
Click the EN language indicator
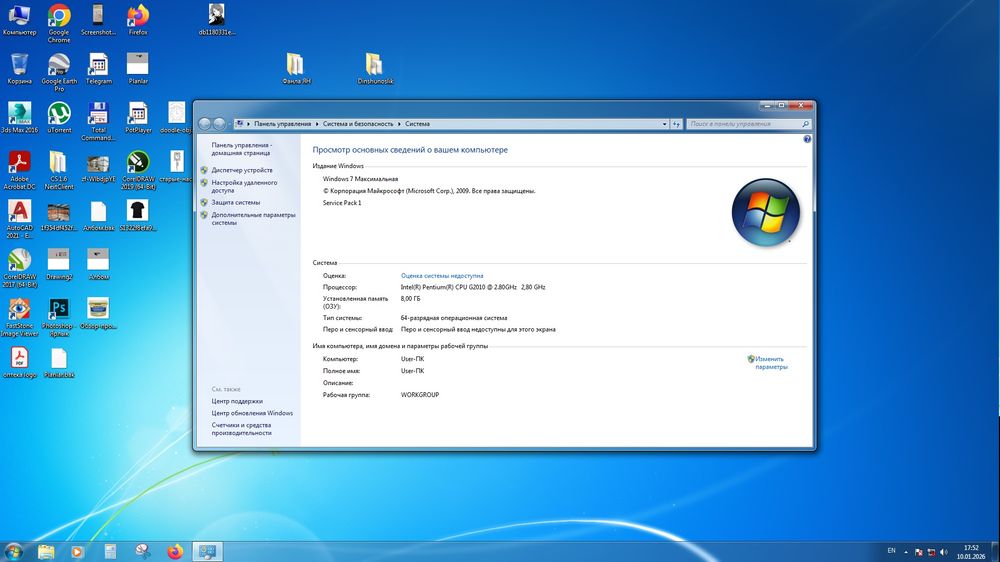click(x=891, y=551)
